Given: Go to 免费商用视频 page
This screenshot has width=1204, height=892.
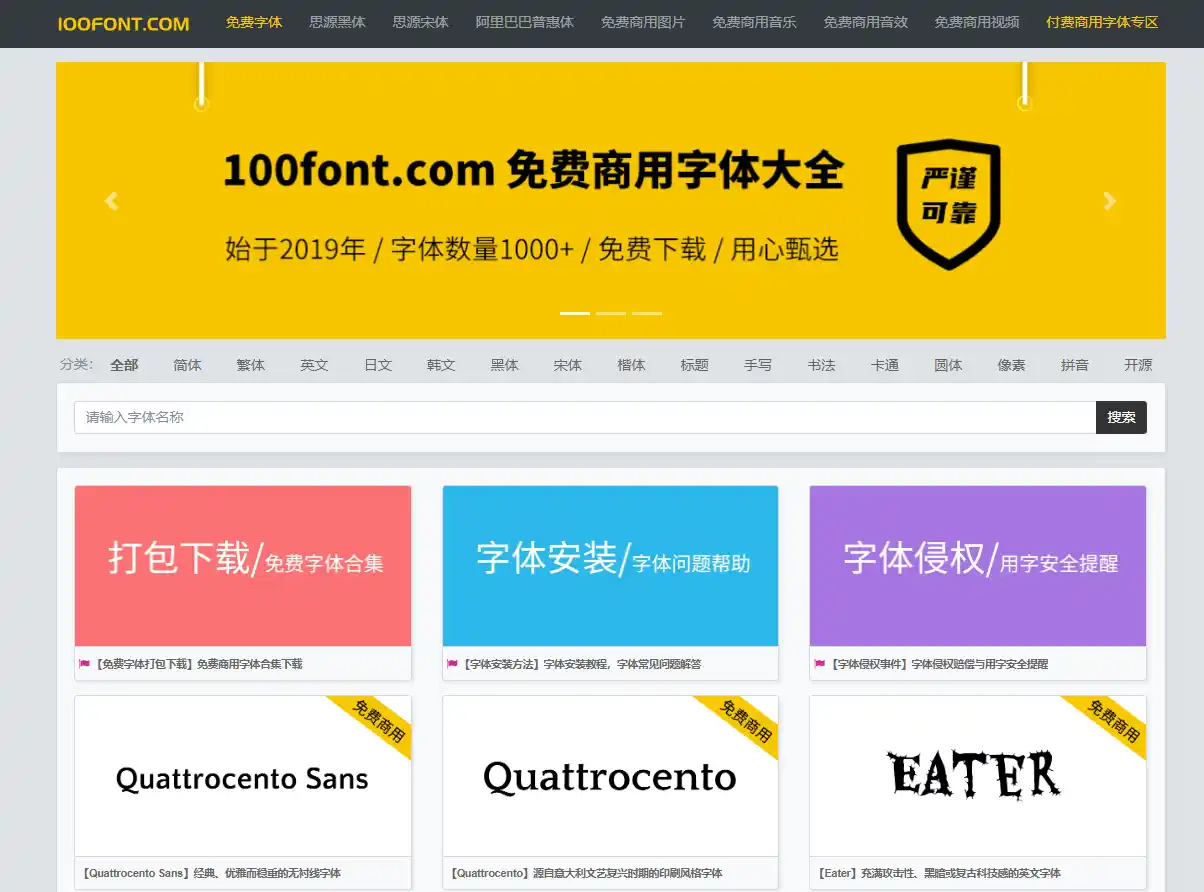Looking at the screenshot, I should pos(977,22).
